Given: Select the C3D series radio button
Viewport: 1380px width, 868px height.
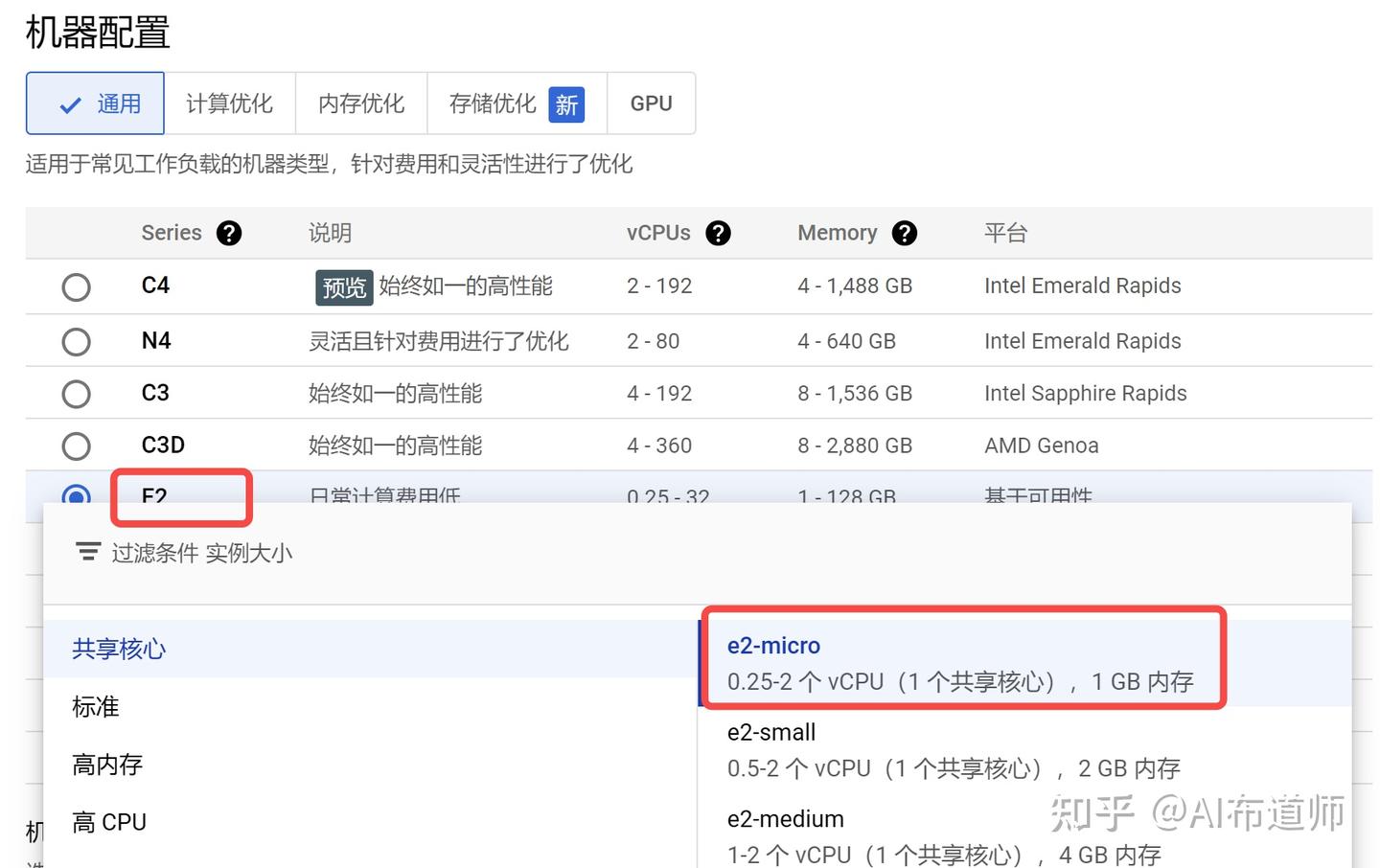Looking at the screenshot, I should (76, 445).
